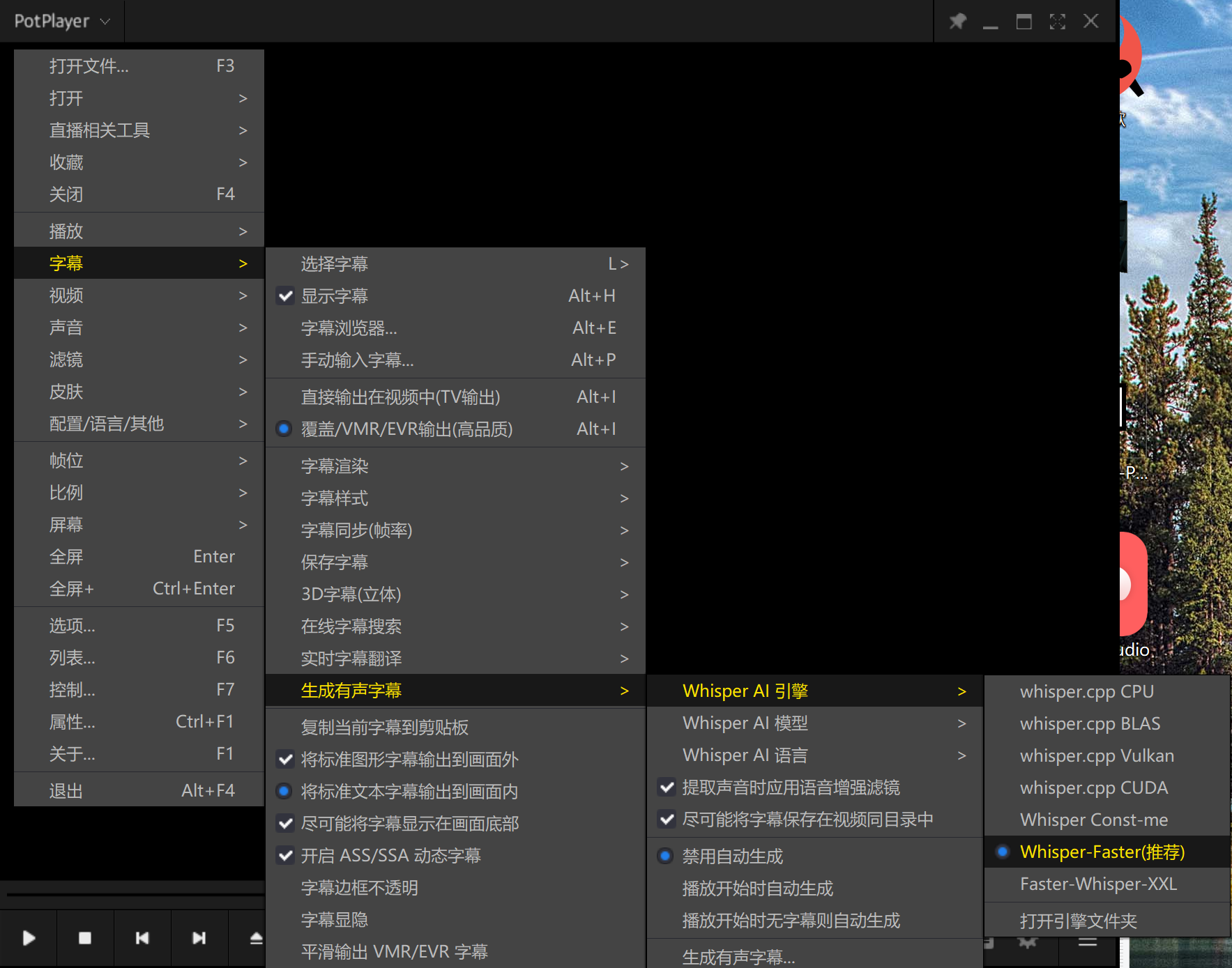Expand 在线字幕搜索 submenu

coord(455,627)
